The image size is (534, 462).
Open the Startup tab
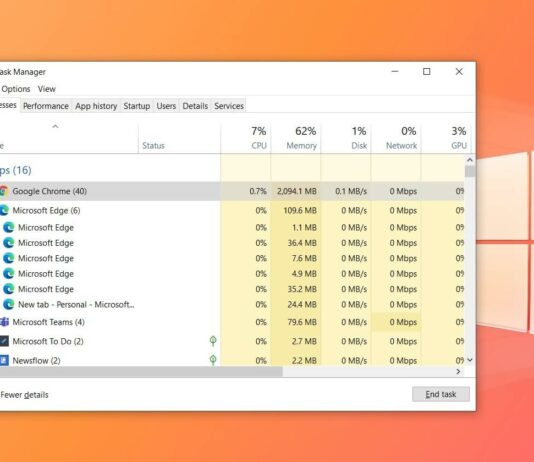[x=137, y=106]
